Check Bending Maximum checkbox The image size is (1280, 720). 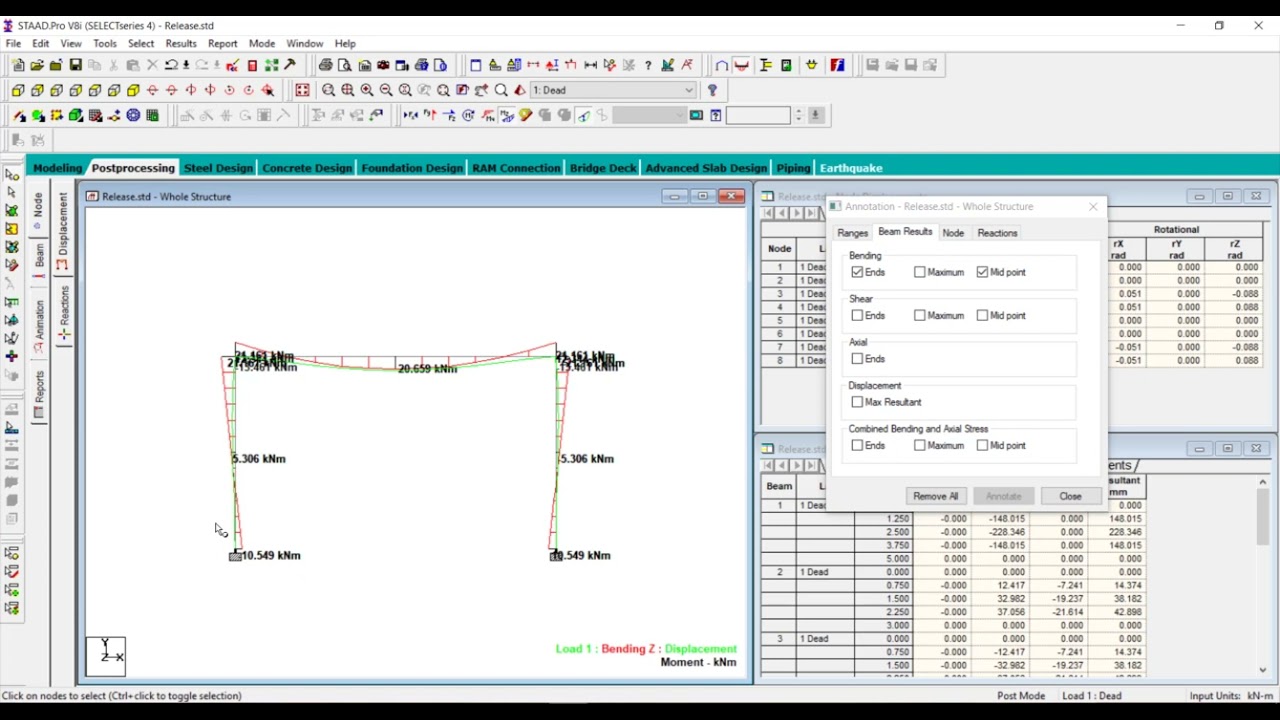coord(920,272)
